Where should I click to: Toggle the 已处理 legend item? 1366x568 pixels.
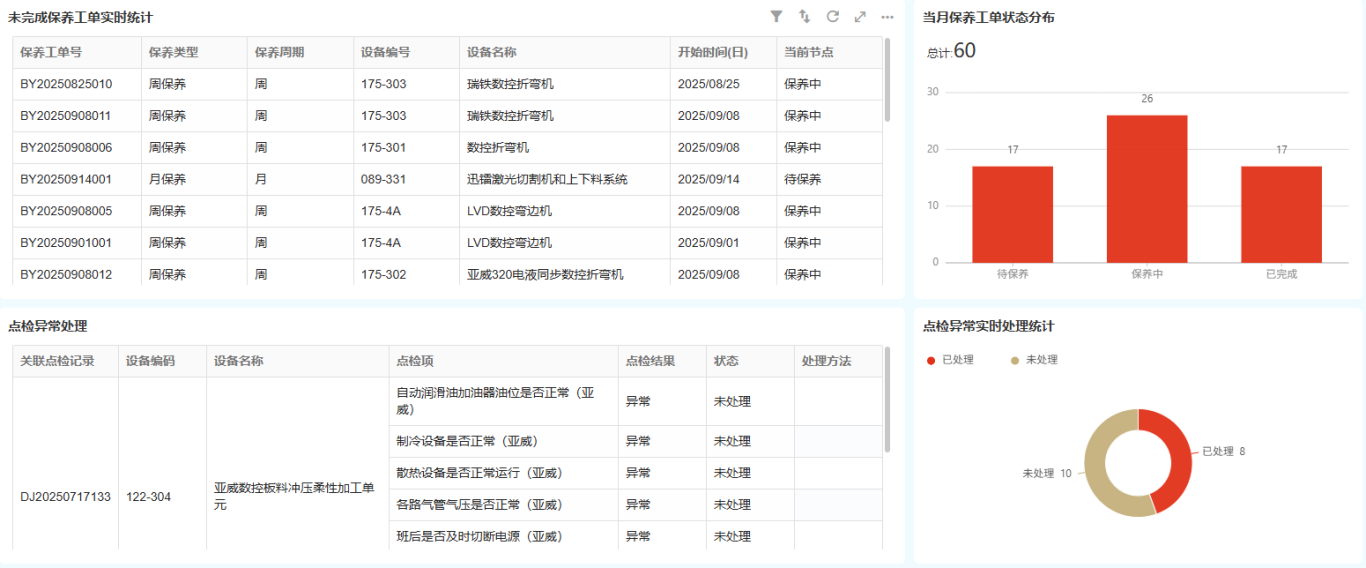tap(957, 360)
